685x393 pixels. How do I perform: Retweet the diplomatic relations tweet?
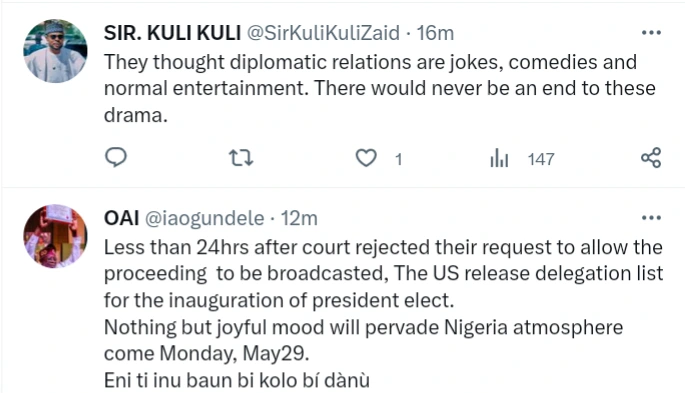[x=241, y=158]
